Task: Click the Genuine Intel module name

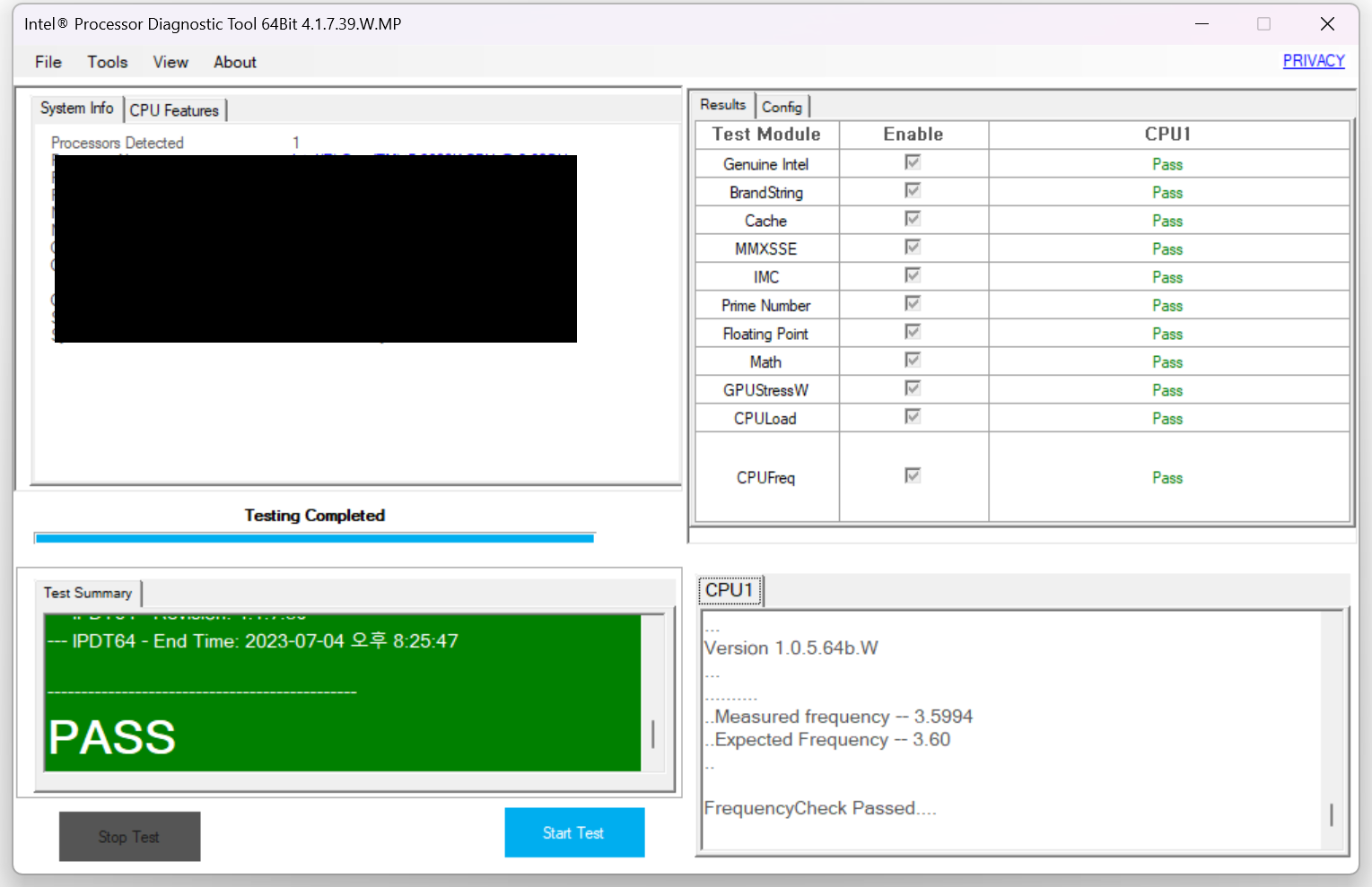Action: tap(766, 164)
